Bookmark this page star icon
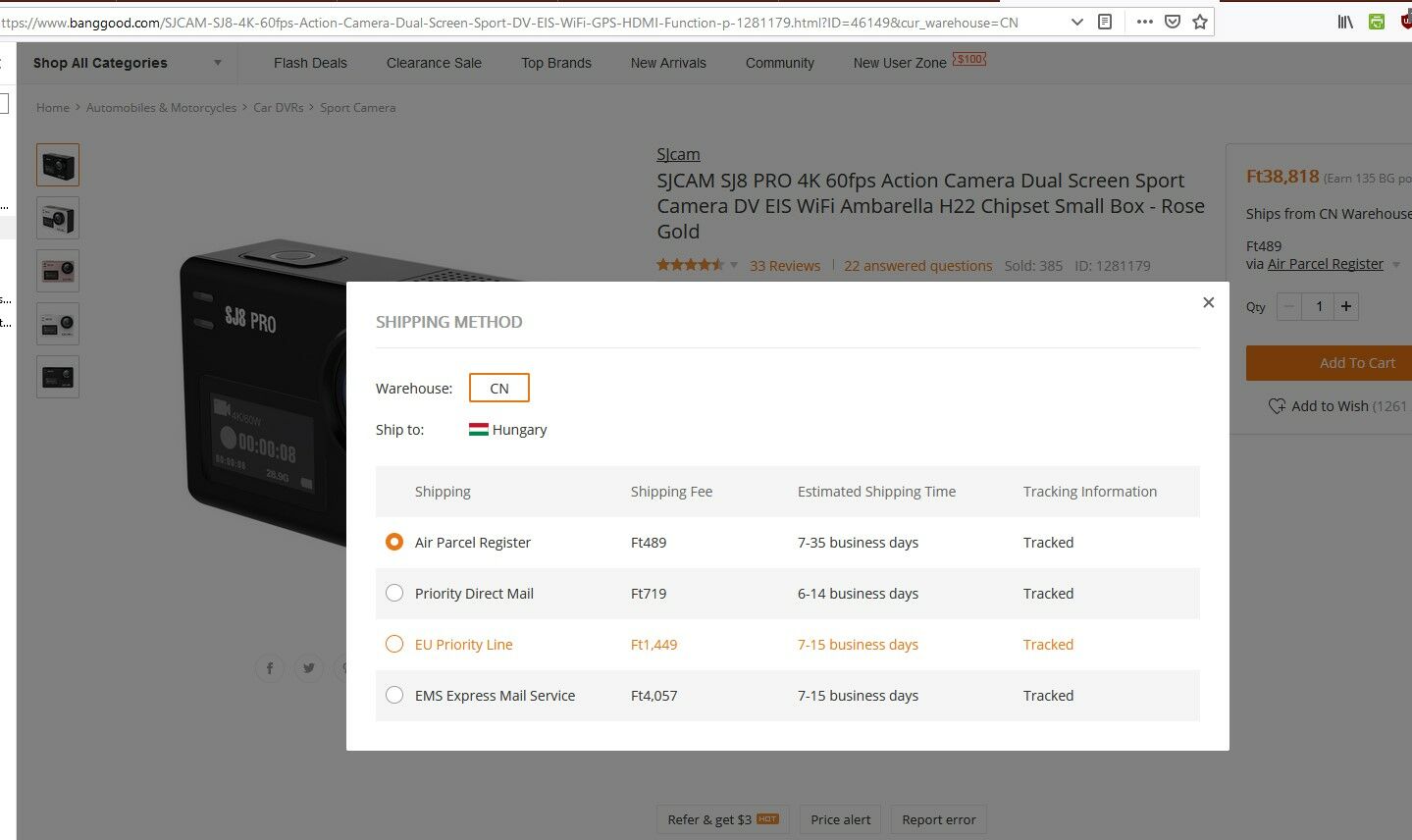 [x=1199, y=22]
